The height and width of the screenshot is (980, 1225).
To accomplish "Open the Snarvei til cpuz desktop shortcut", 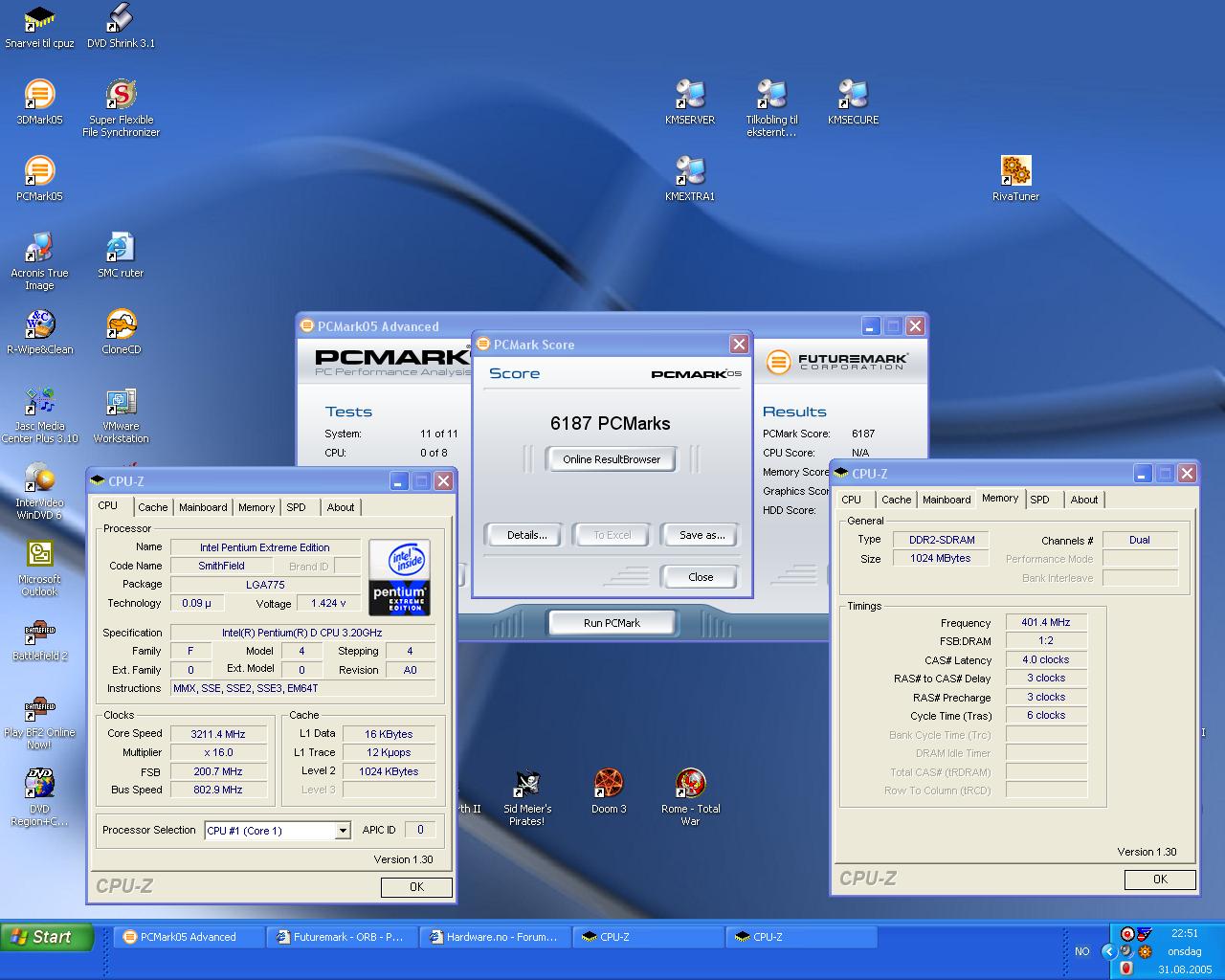I will point(39,26).
